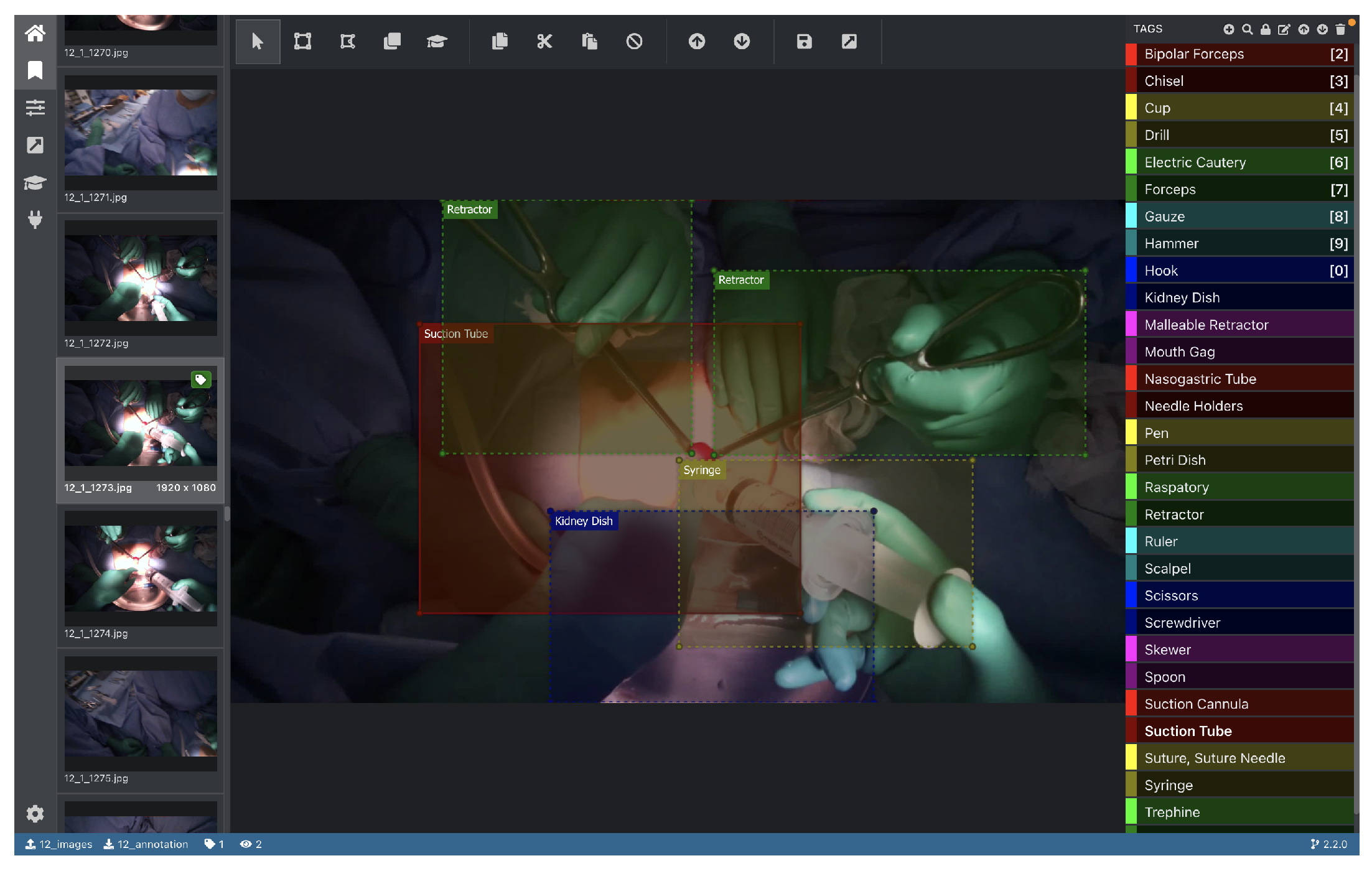Image resolution: width=1372 pixels, height=871 pixels.
Task: Save the project with floppy disk icon
Action: coord(804,42)
